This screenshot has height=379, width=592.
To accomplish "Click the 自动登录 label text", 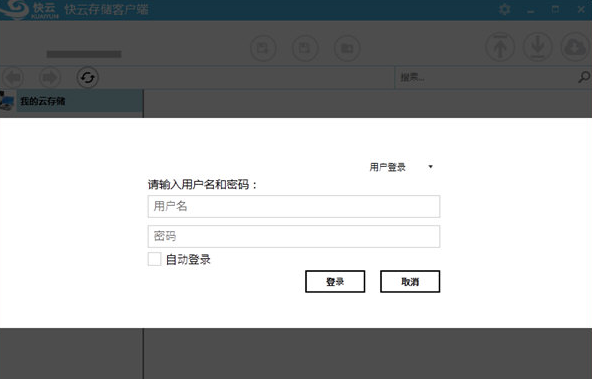I will click(188, 260).
